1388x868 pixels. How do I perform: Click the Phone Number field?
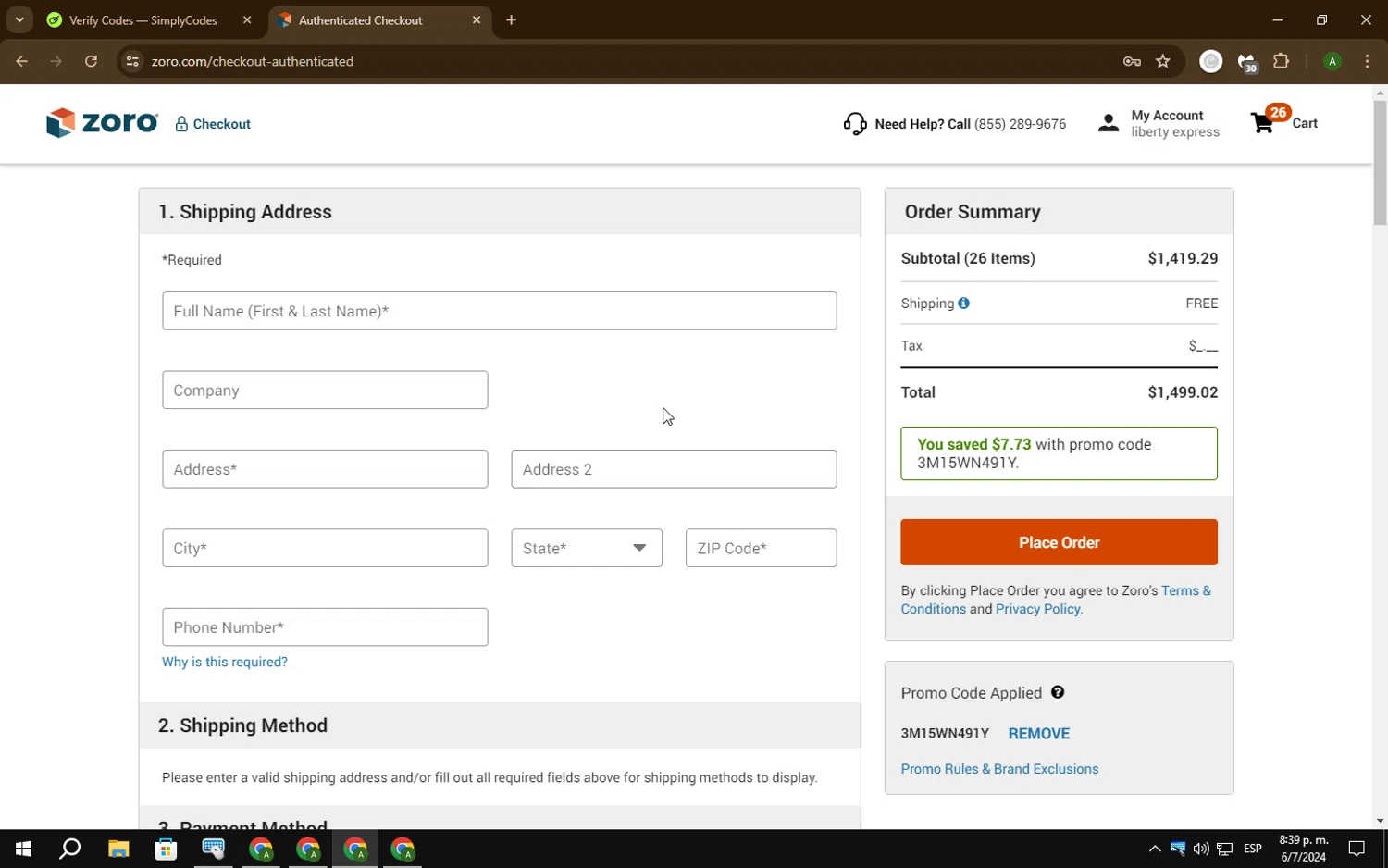click(325, 626)
